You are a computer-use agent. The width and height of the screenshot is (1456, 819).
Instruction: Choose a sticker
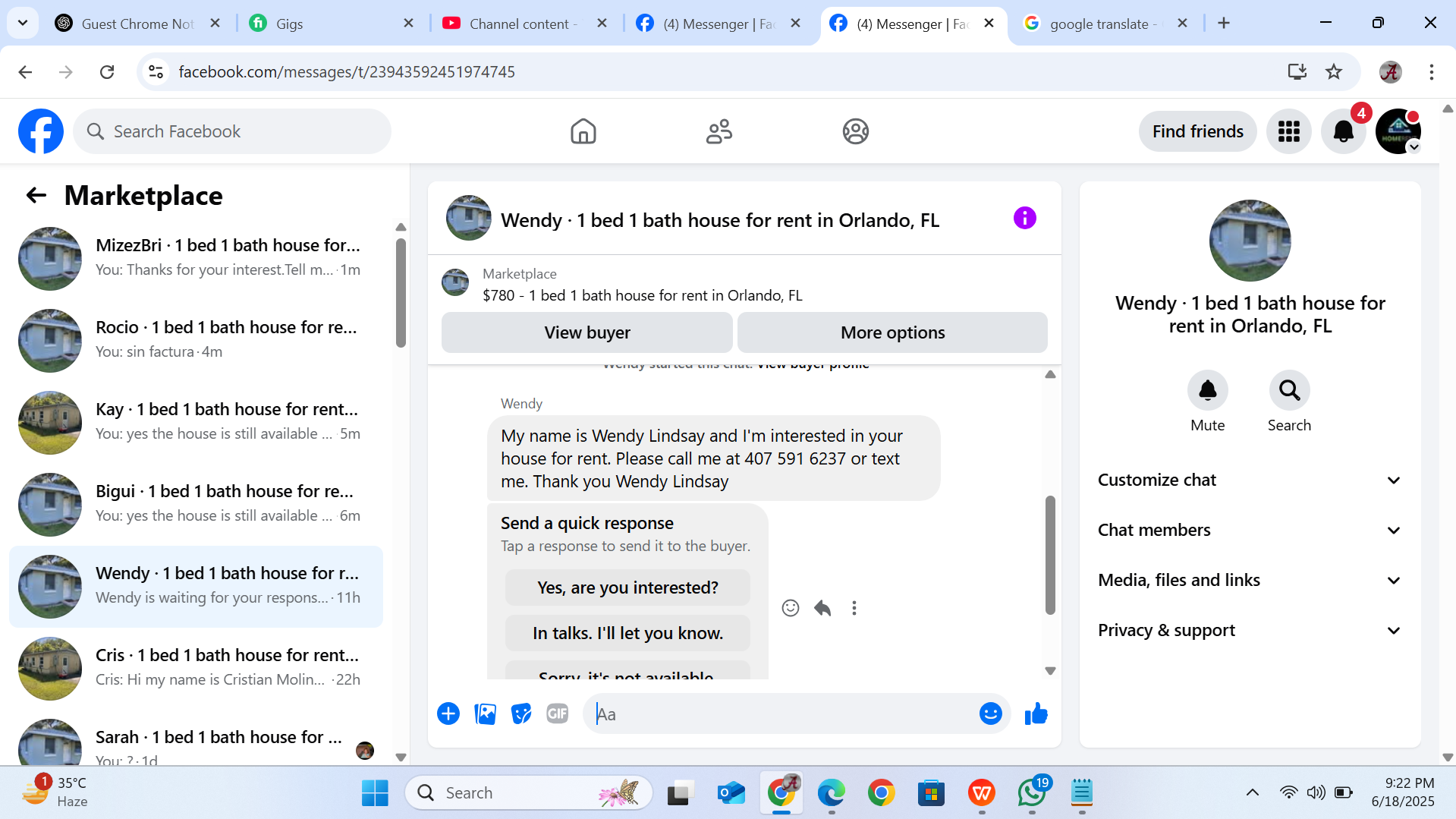point(521,713)
